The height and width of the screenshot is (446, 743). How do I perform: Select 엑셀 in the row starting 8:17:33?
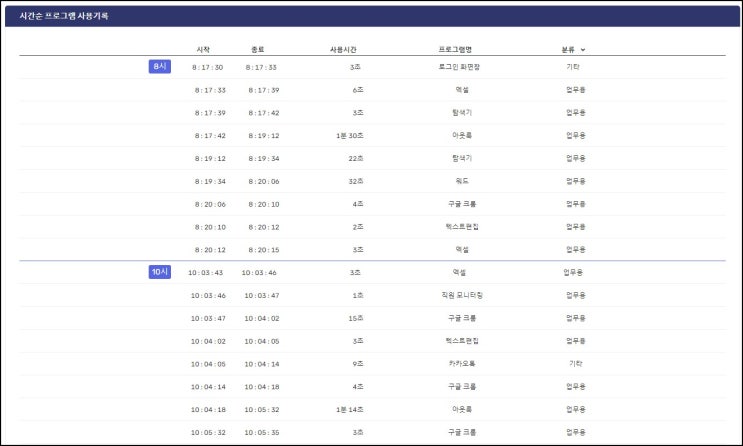click(462, 90)
